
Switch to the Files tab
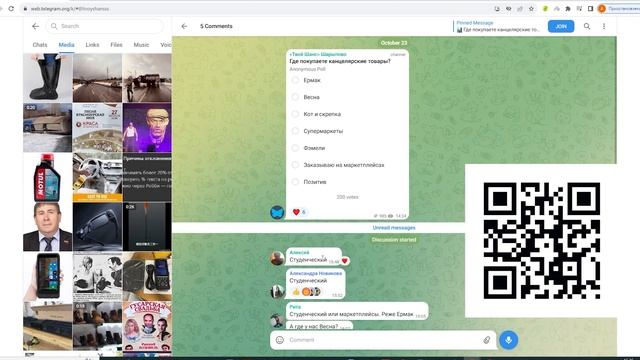(x=116, y=45)
